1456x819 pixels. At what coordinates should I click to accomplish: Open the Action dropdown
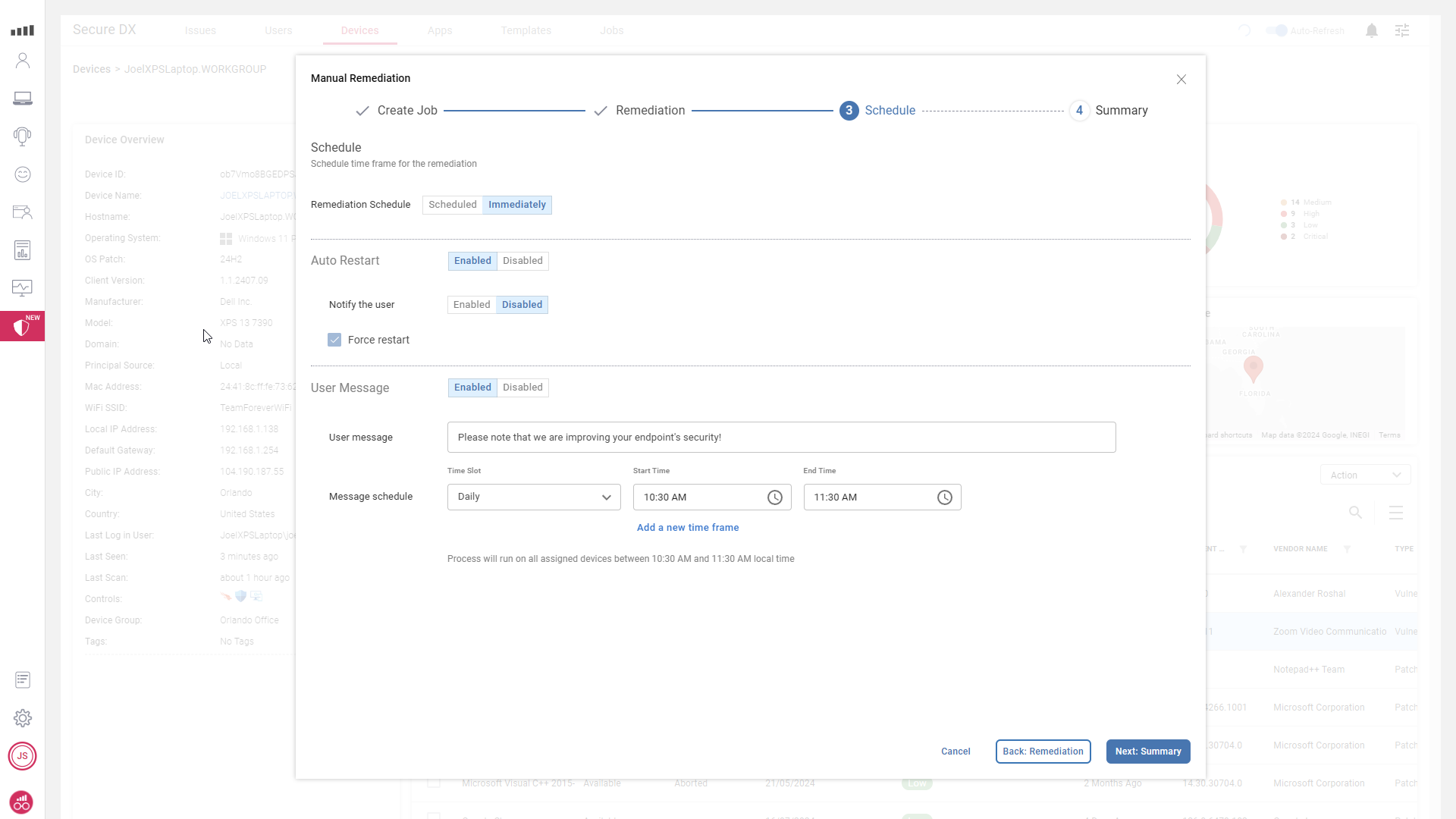pyautogui.click(x=1365, y=475)
